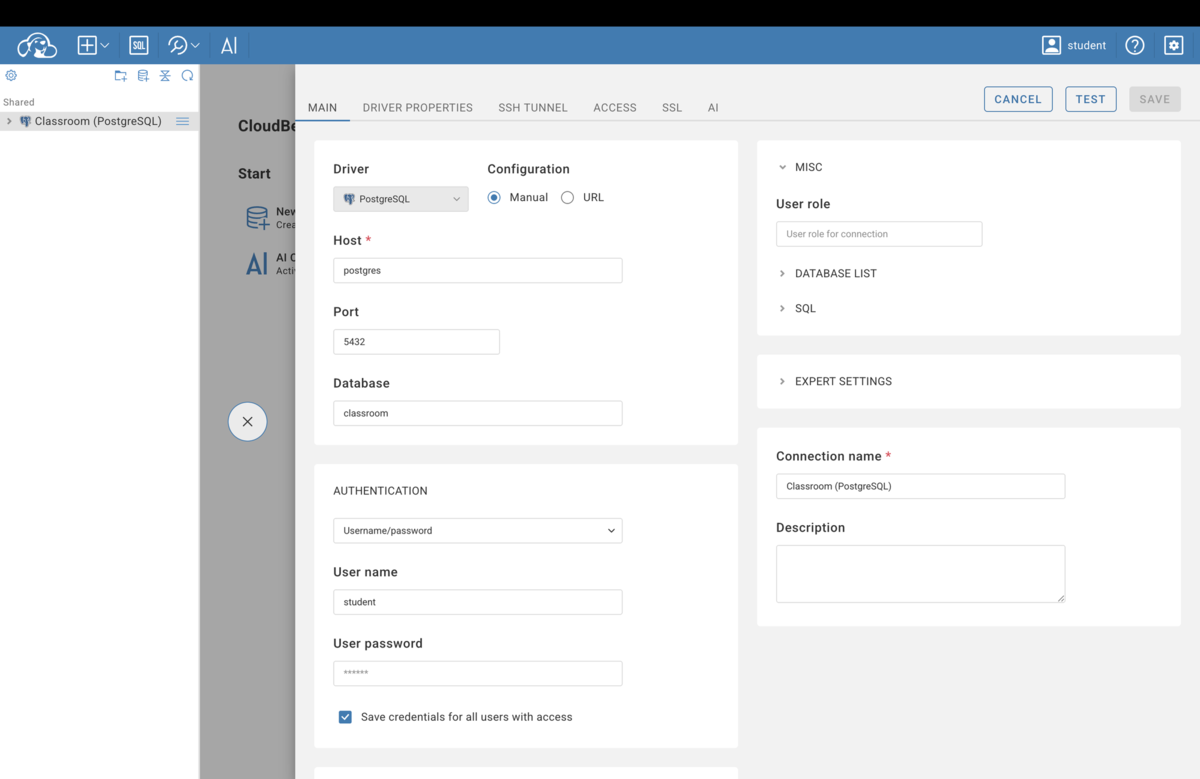Switch to the MAIN tab
Viewport: 1200px width, 779px height.
tap(322, 107)
